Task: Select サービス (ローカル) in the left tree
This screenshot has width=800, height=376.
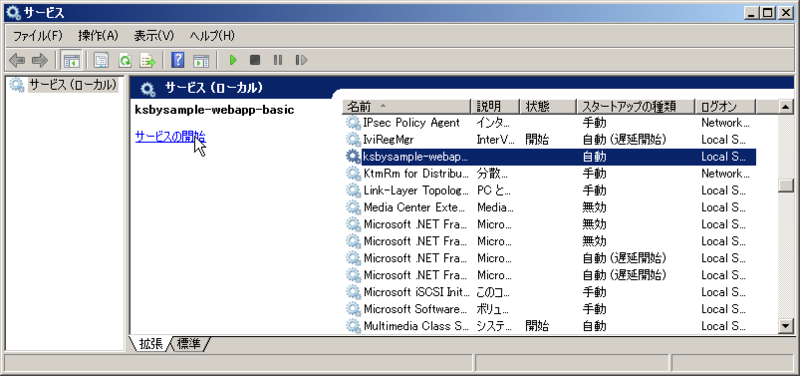Action: (72, 85)
